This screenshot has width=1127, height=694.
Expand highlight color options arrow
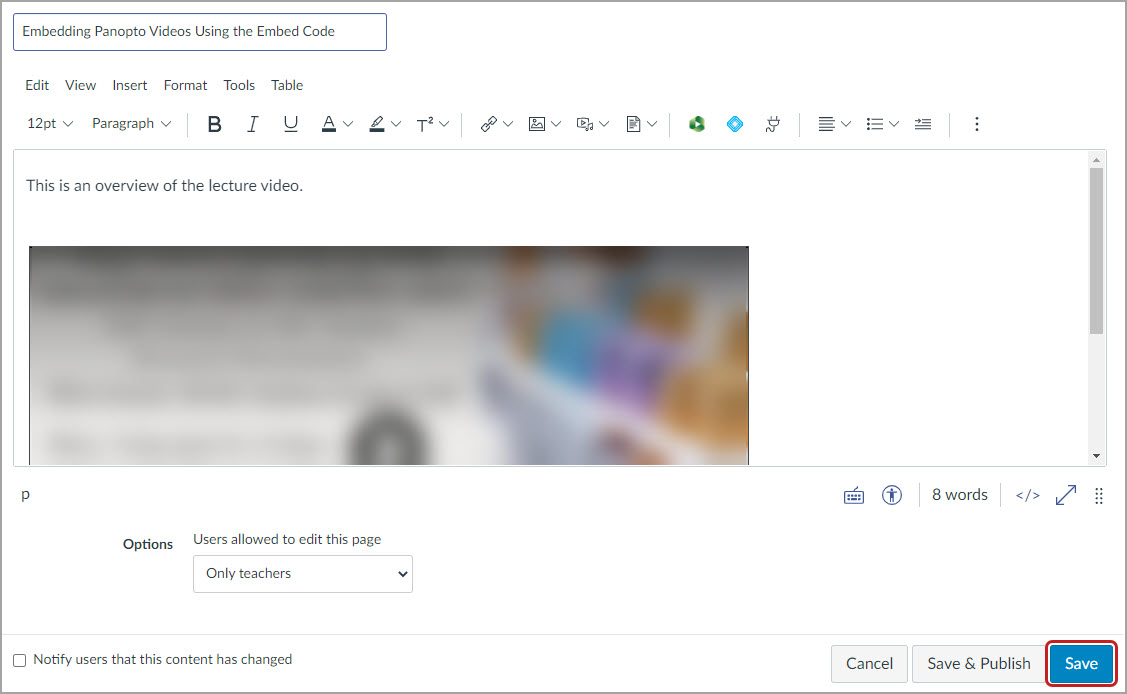pyautogui.click(x=396, y=124)
